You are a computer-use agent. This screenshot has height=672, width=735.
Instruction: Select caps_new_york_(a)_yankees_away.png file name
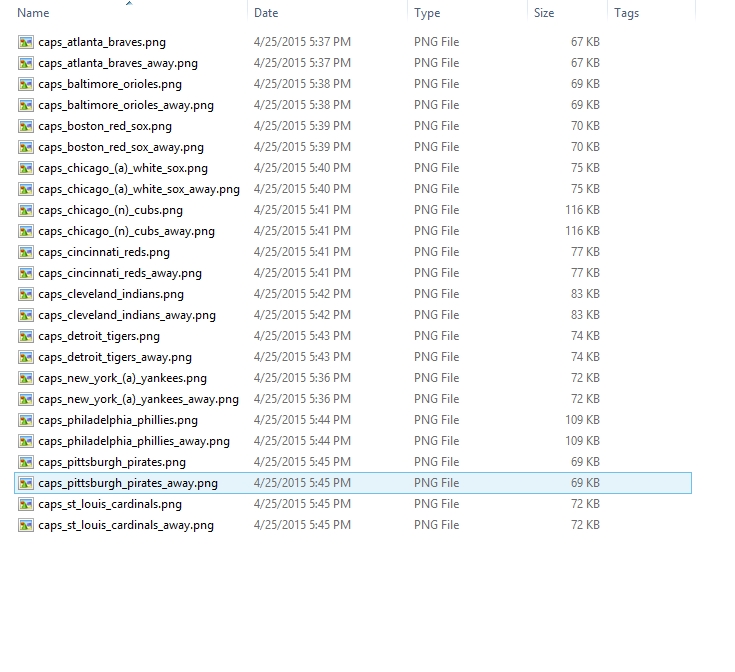point(138,399)
